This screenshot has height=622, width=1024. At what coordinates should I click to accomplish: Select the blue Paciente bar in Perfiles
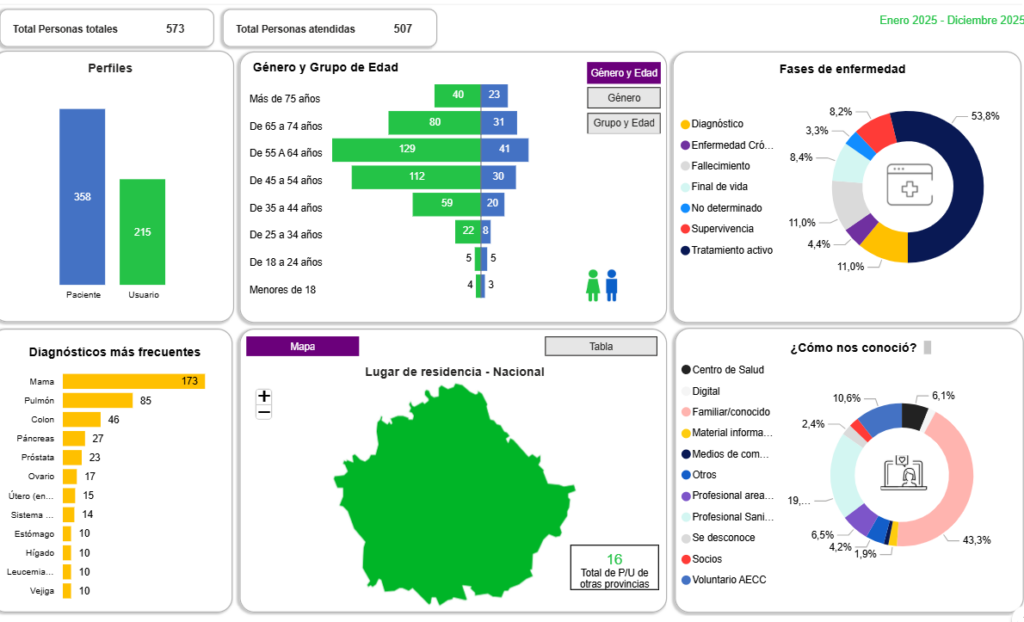82,197
